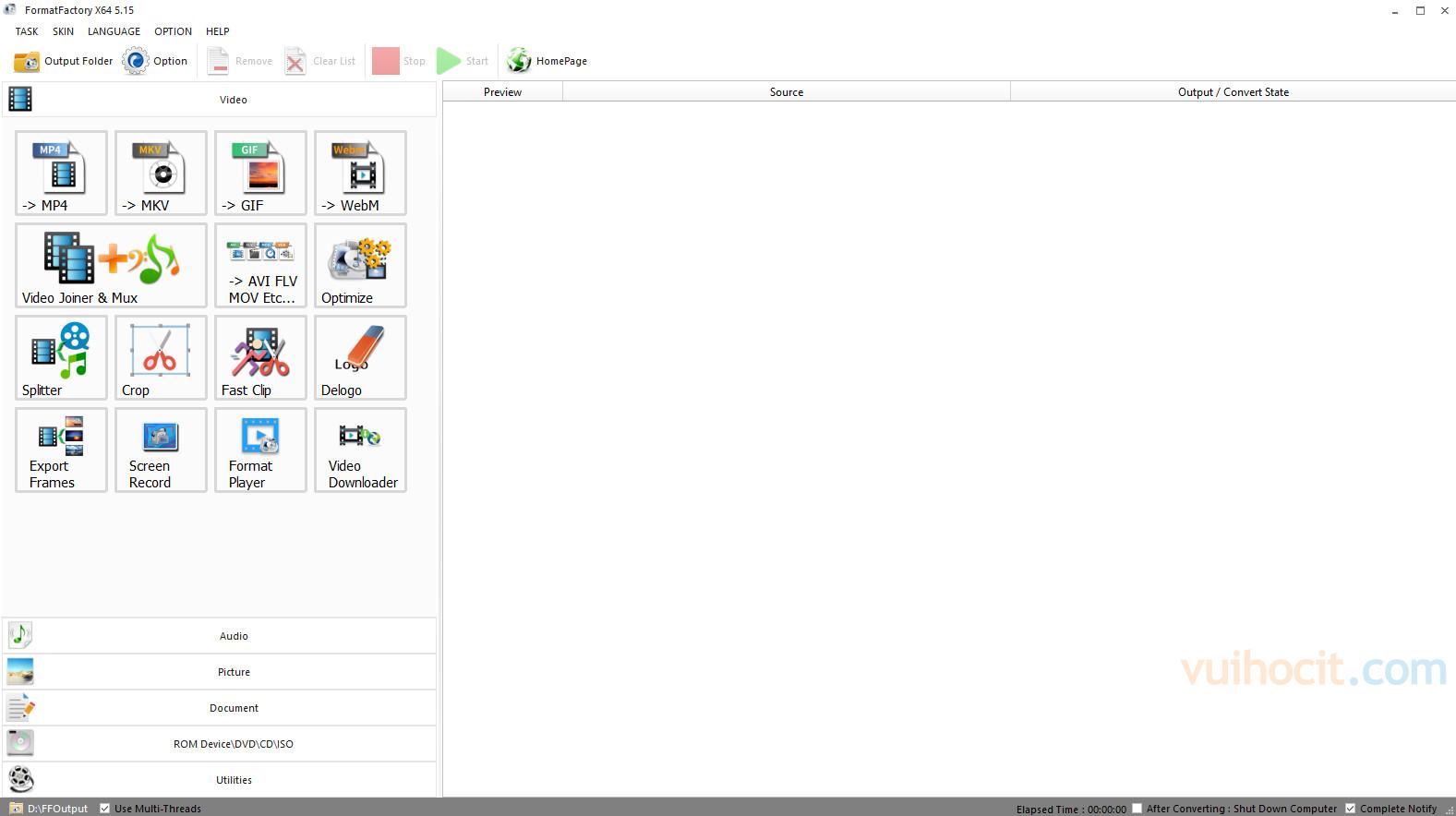Click the Source column header

787,92
